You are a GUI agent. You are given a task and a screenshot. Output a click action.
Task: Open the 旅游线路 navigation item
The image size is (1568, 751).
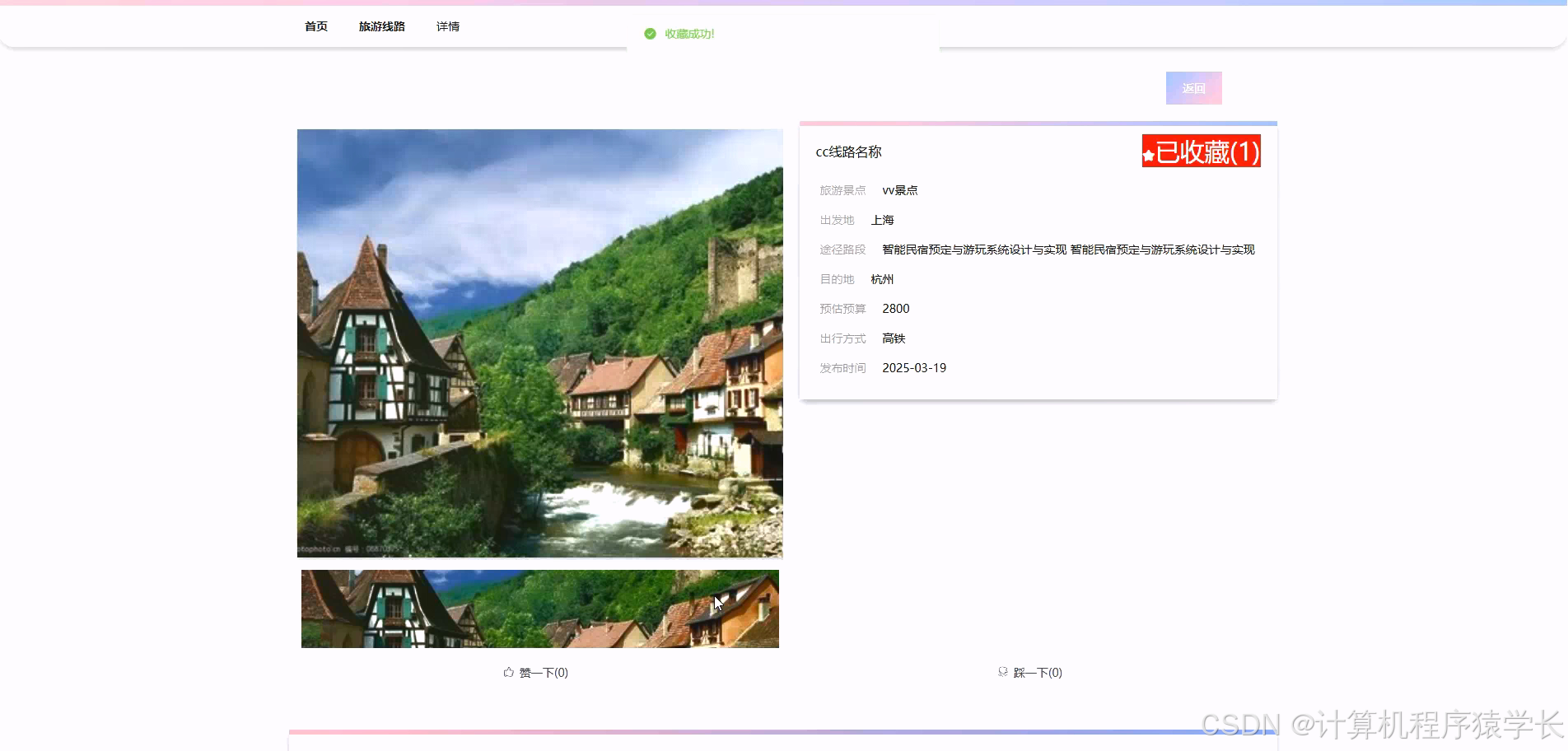pyautogui.click(x=381, y=26)
